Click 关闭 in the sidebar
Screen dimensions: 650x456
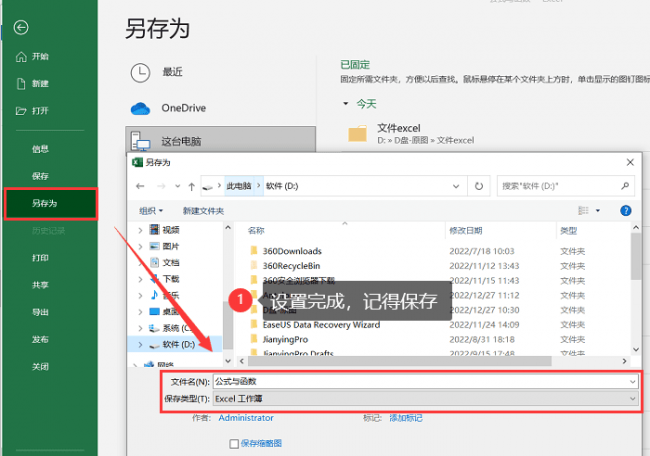(x=40, y=366)
